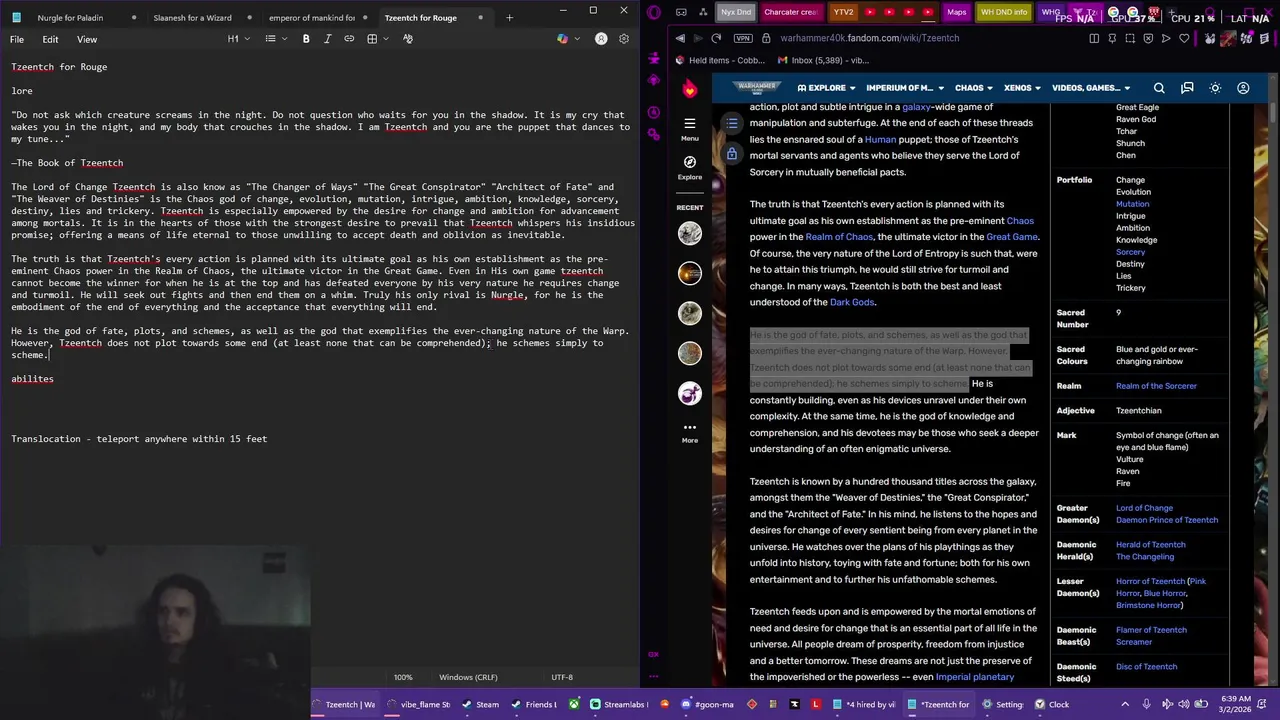Screen dimensions: 1280x720
Task: Expand the Copilot dropdown arrow in Notepad
Action: click(576, 39)
